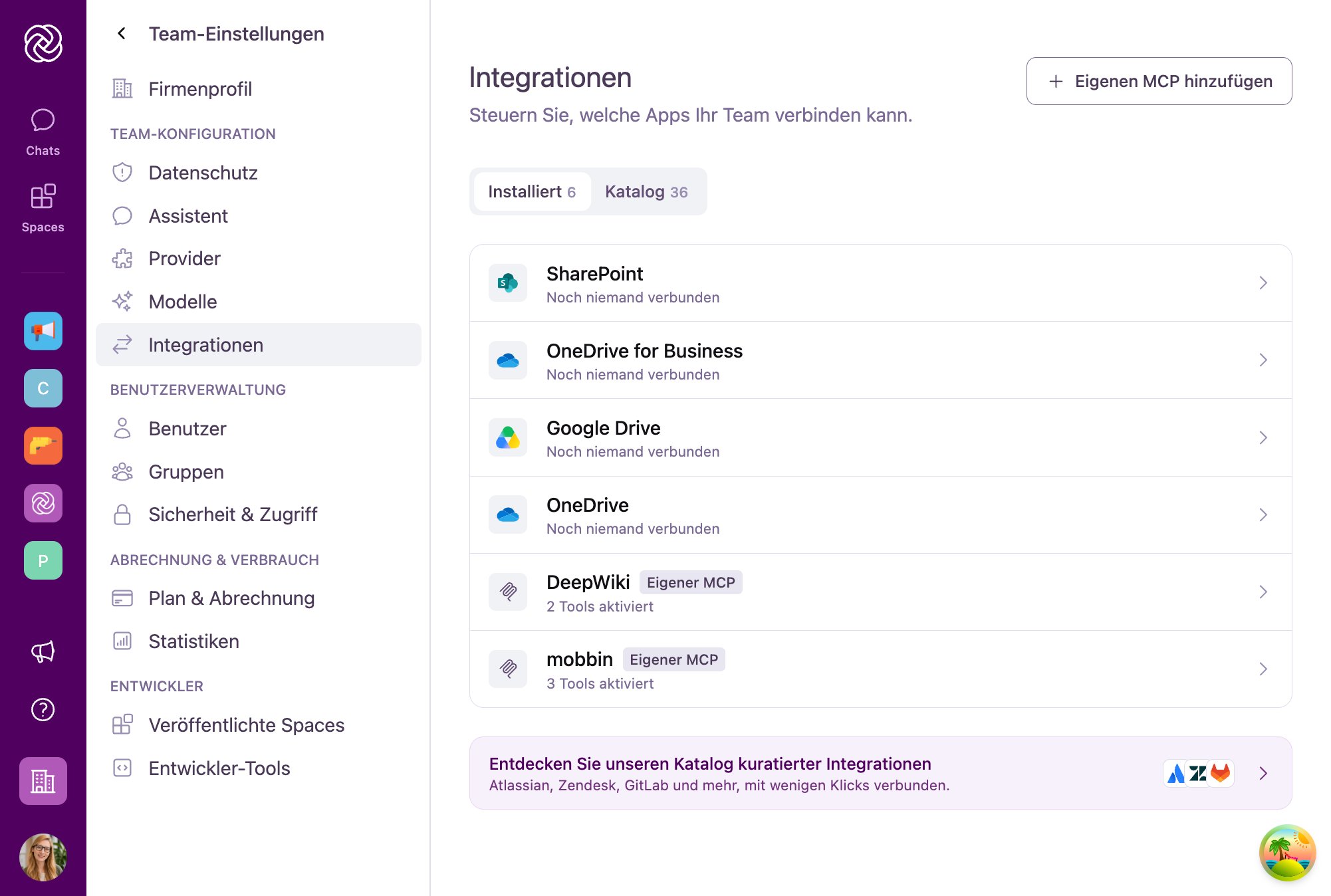This screenshot has height=896, width=1331.
Task: Open the user profile avatar
Action: (x=43, y=857)
